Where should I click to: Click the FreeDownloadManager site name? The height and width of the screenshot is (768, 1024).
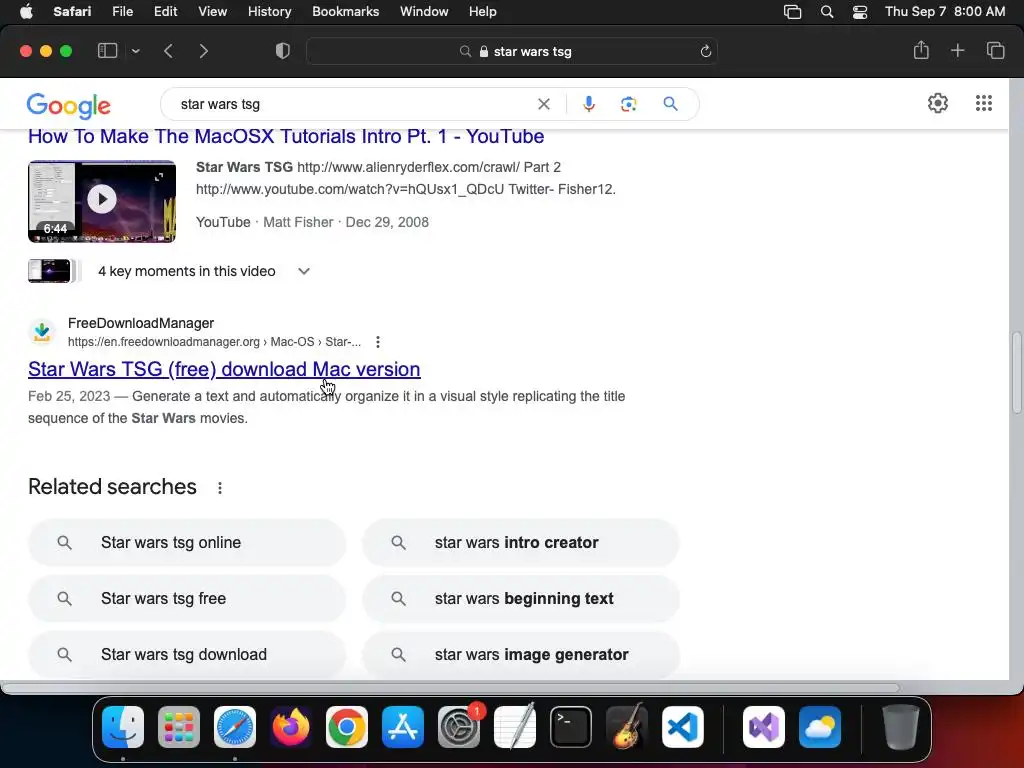click(x=141, y=323)
